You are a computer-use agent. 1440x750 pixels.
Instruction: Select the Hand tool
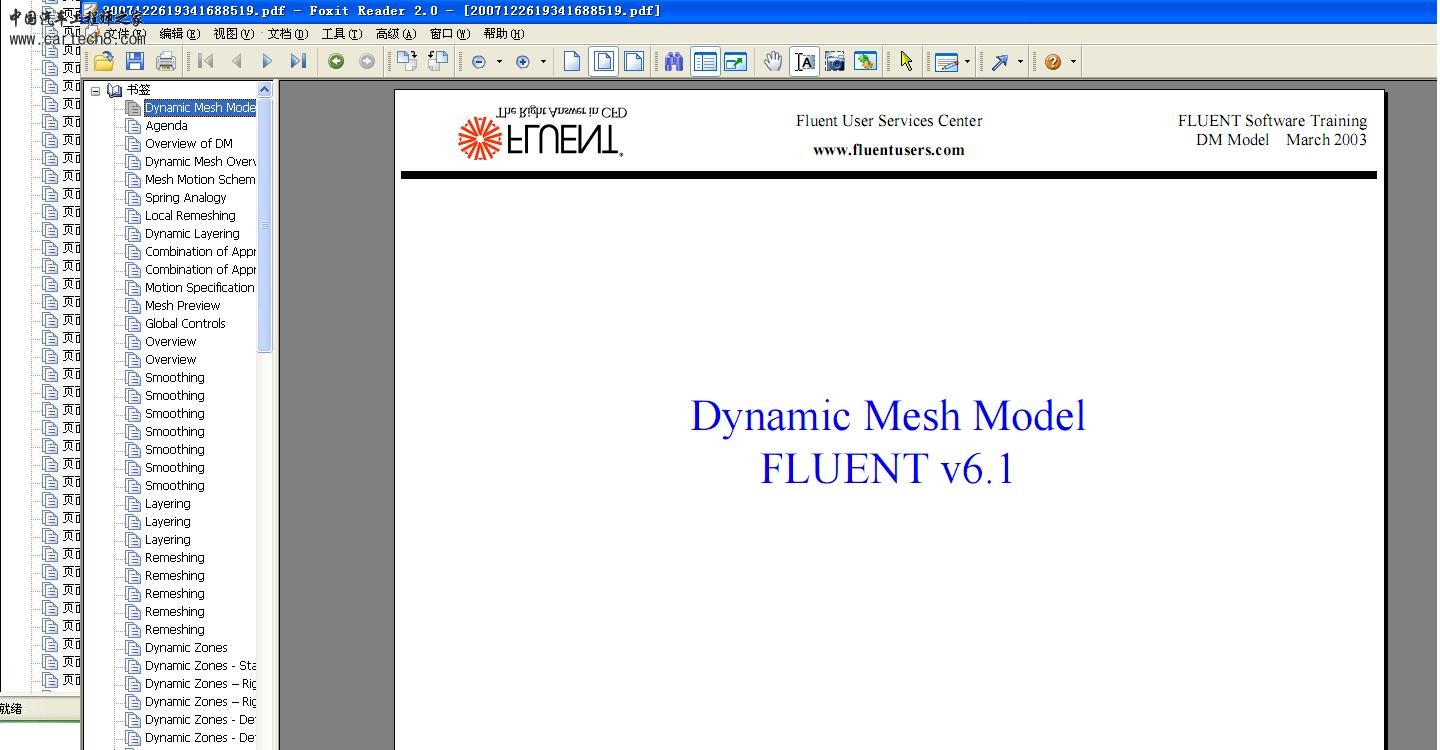(x=773, y=62)
